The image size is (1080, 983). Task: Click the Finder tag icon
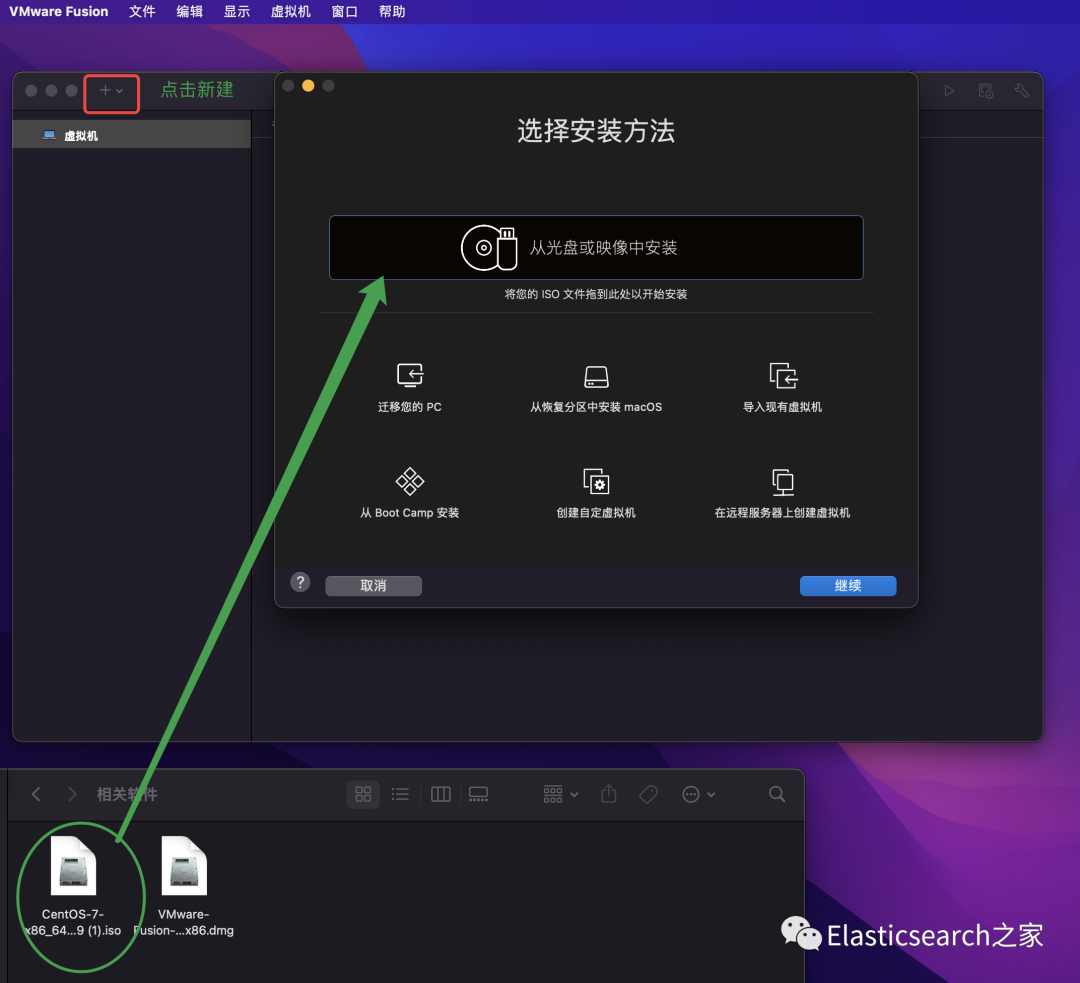(x=648, y=794)
